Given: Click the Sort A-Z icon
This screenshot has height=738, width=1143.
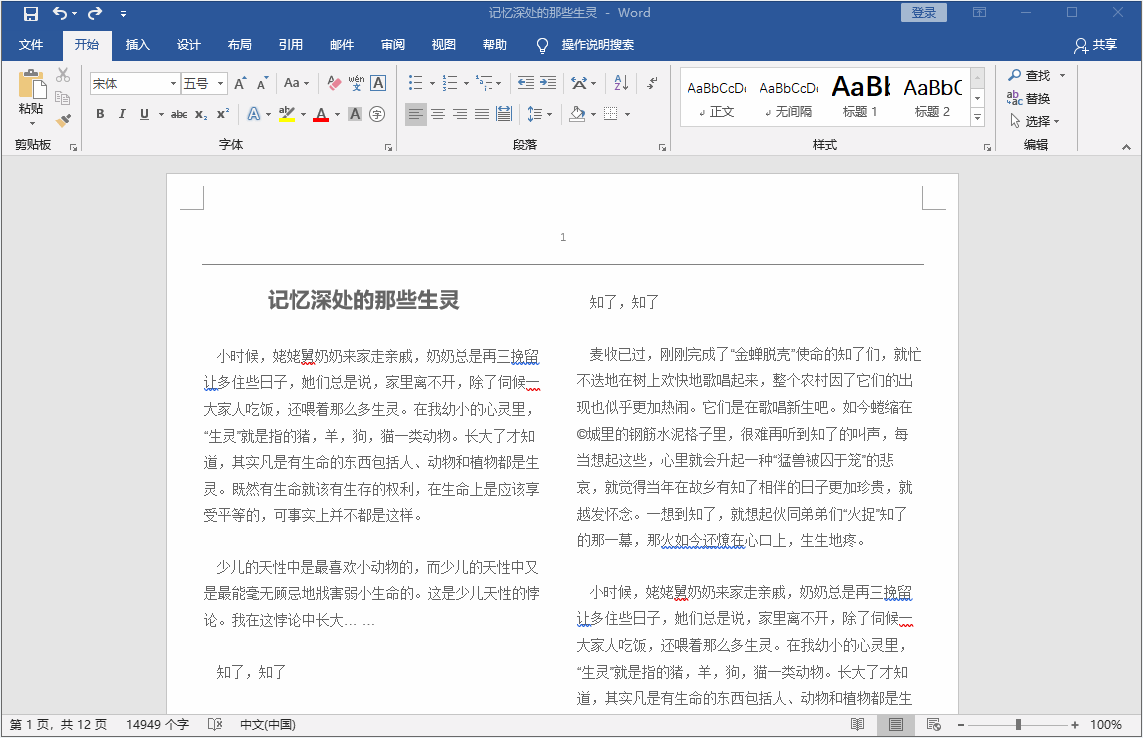Looking at the screenshot, I should 621,83.
